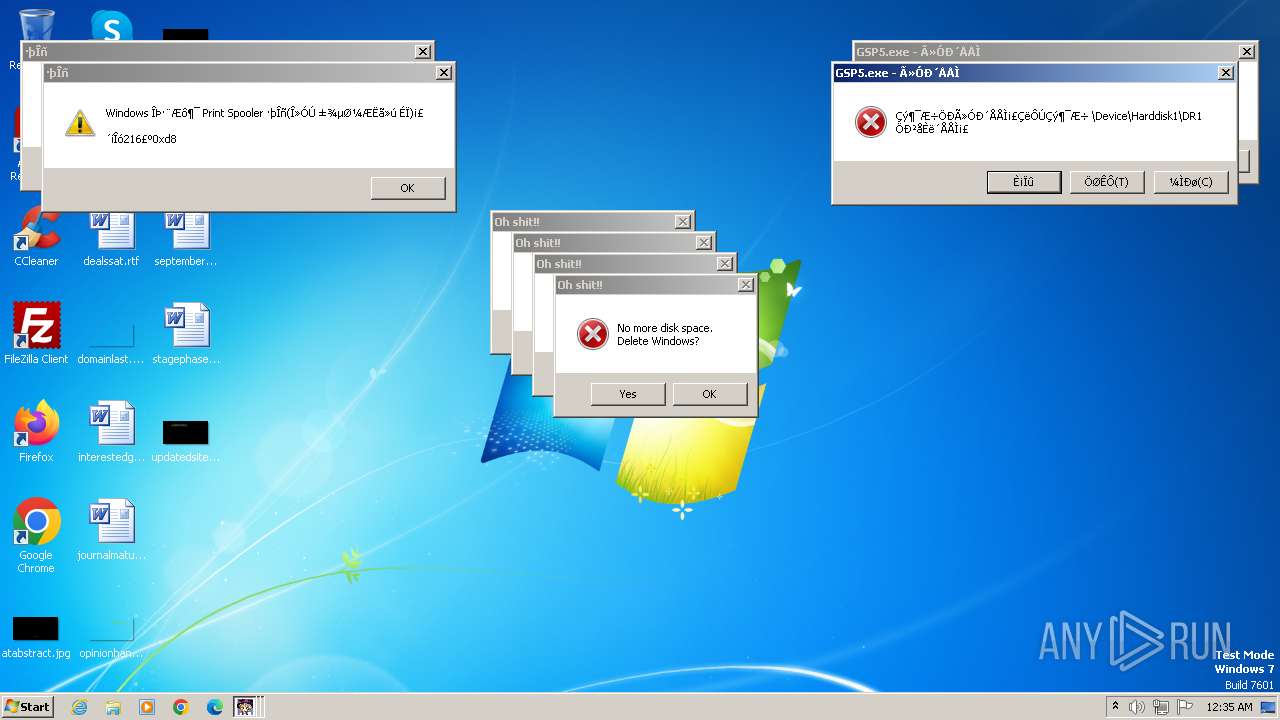Open the network status tray icon
The height and width of the screenshot is (720, 1280).
tap(1161, 707)
